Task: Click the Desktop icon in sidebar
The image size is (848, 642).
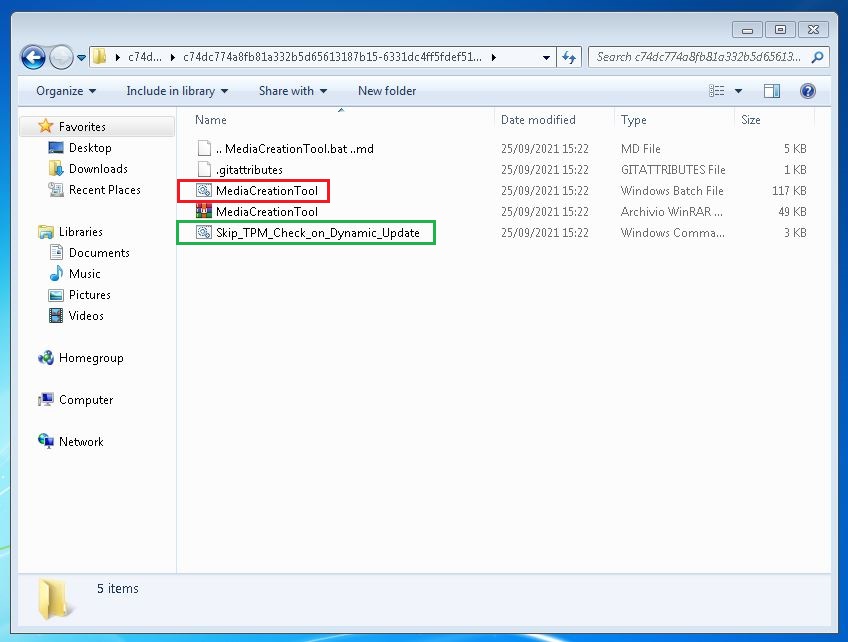Action: 56,147
